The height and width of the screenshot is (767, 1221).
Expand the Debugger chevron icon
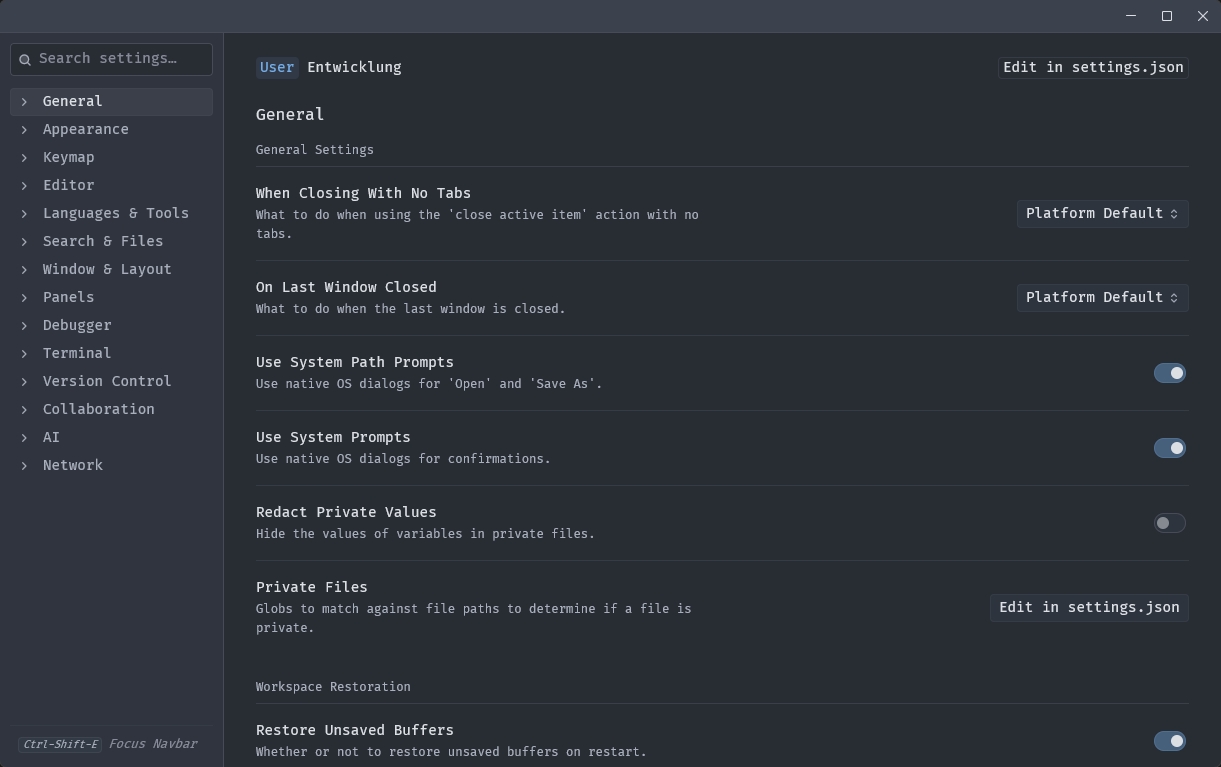pos(24,325)
